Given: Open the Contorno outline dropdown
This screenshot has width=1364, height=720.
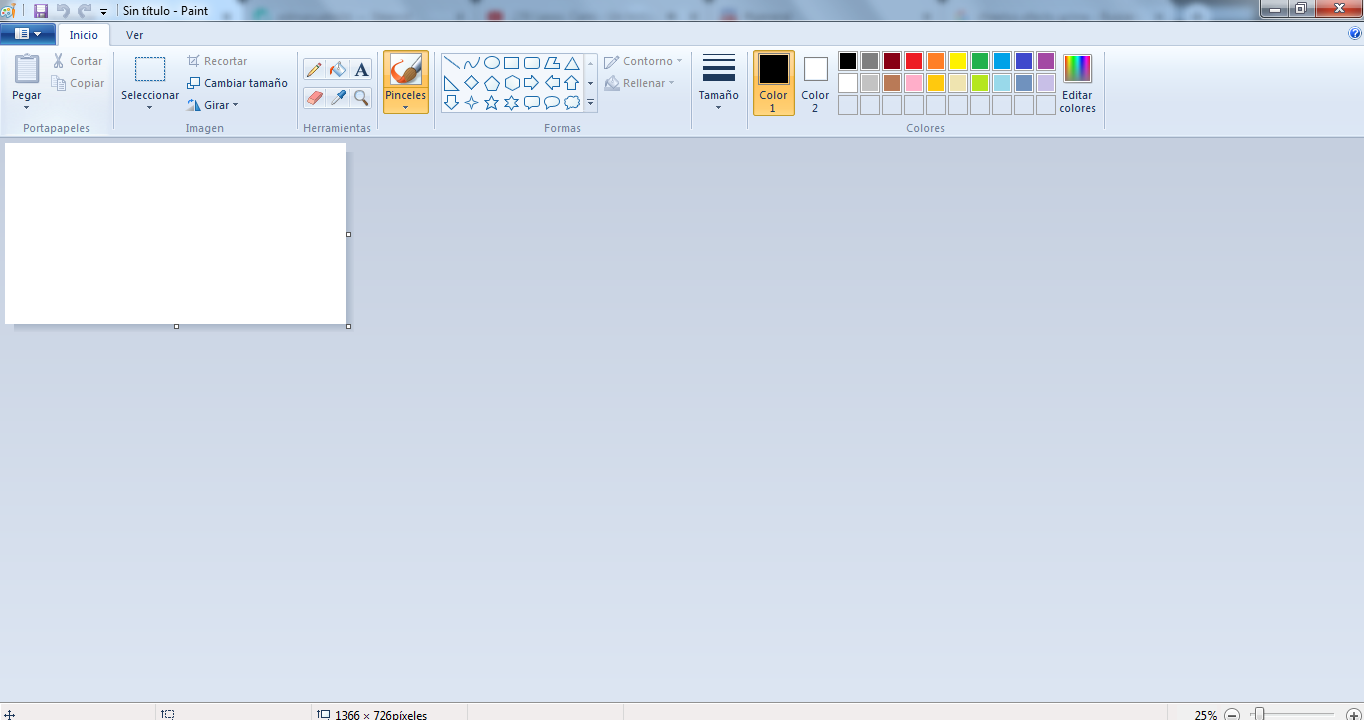Looking at the screenshot, I should (644, 61).
